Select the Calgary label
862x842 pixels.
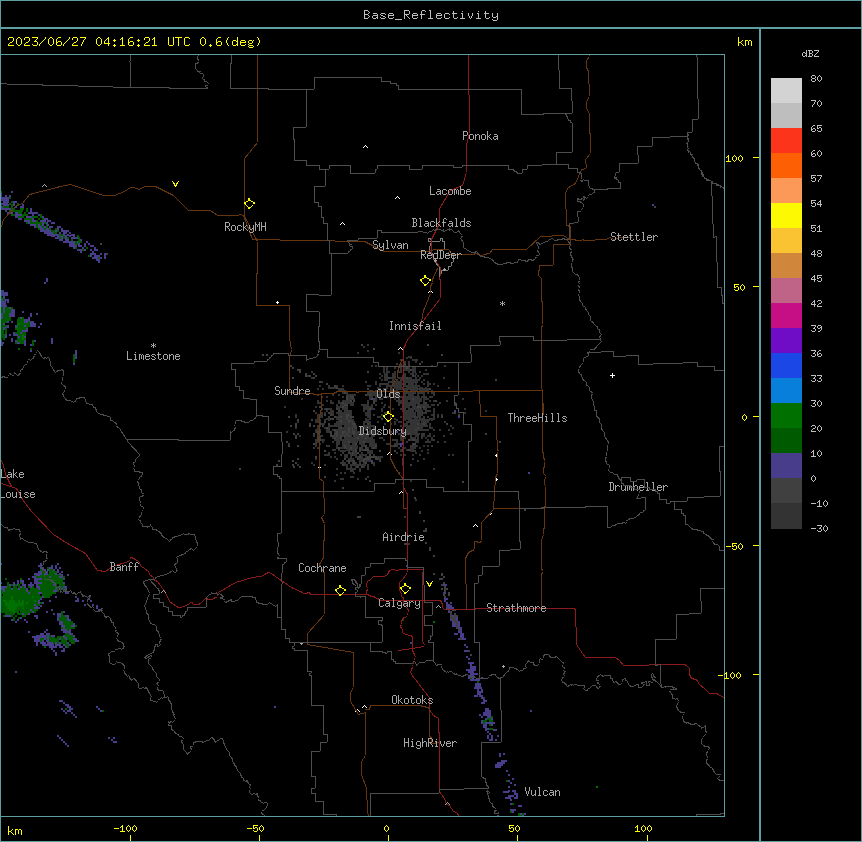[x=399, y=603]
